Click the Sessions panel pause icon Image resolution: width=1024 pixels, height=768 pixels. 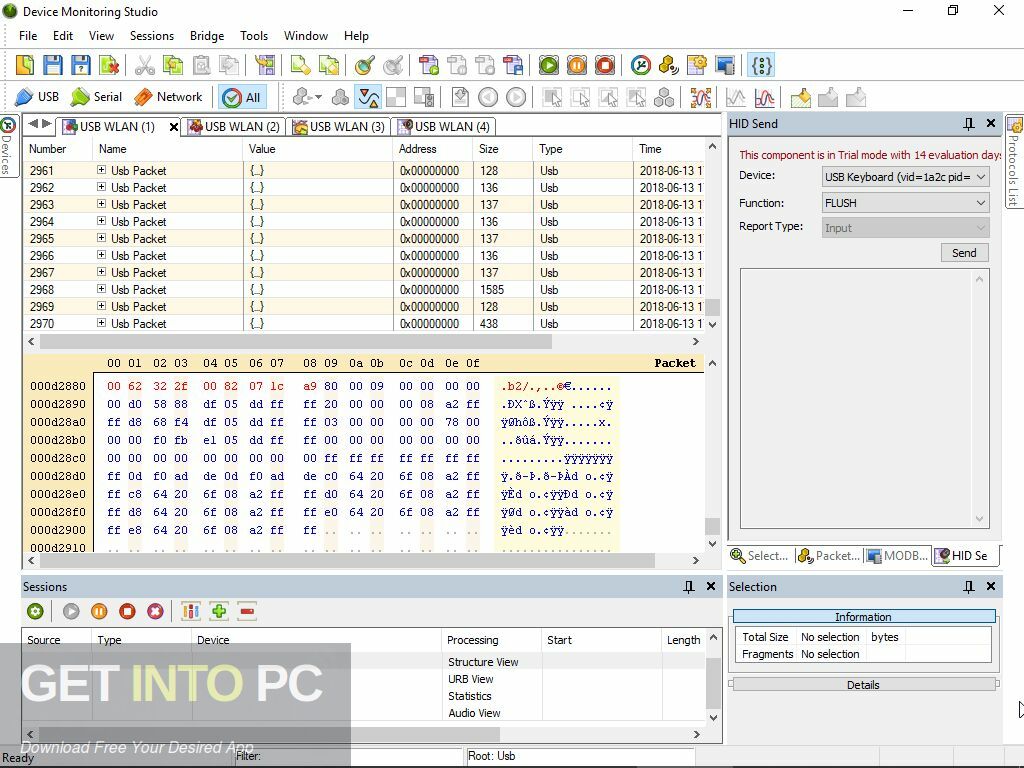coord(99,611)
